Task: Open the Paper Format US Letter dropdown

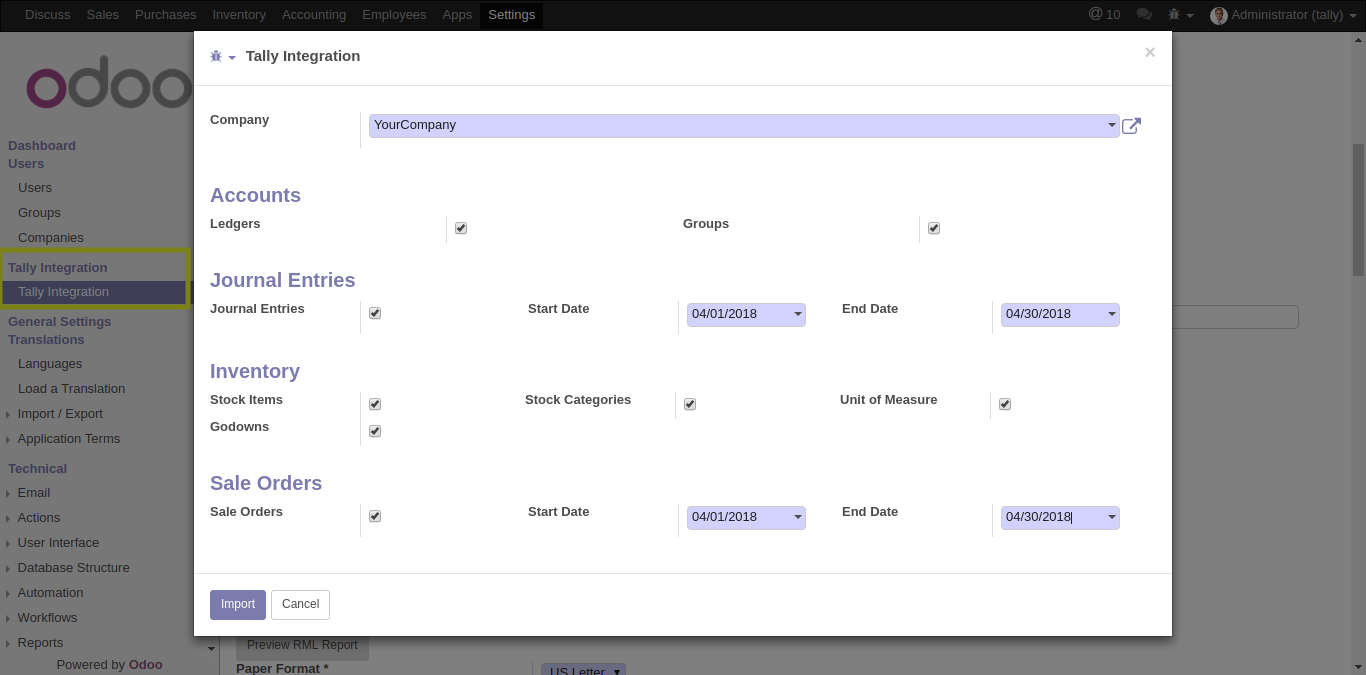Action: [583, 670]
